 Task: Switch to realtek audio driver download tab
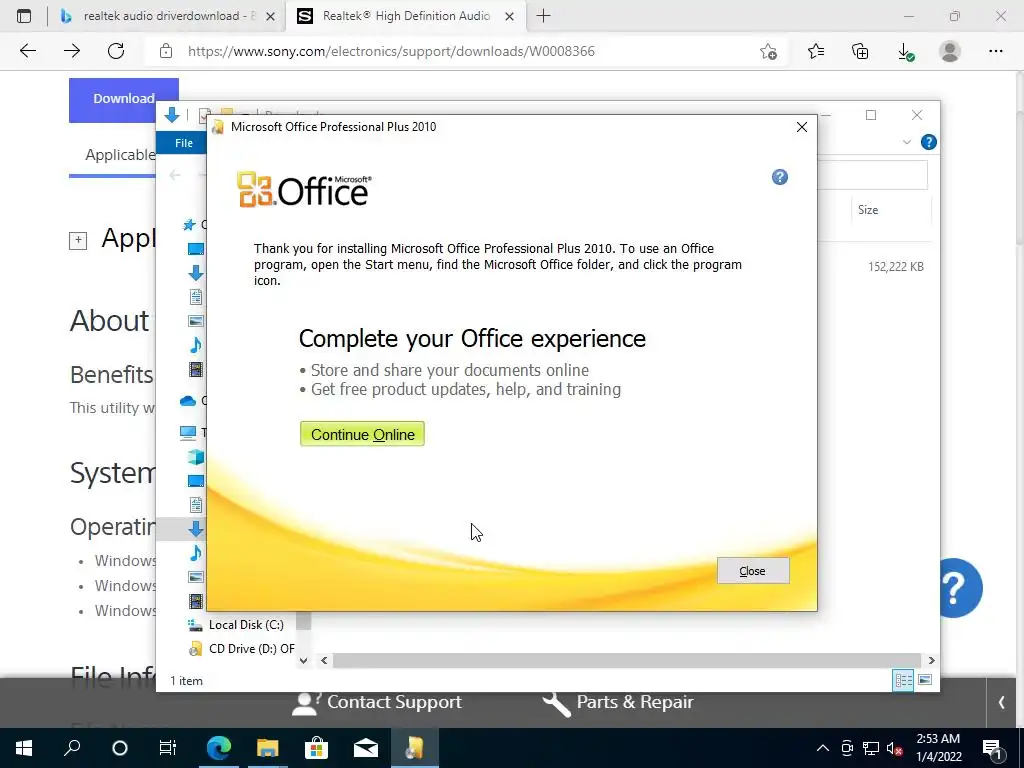168,16
